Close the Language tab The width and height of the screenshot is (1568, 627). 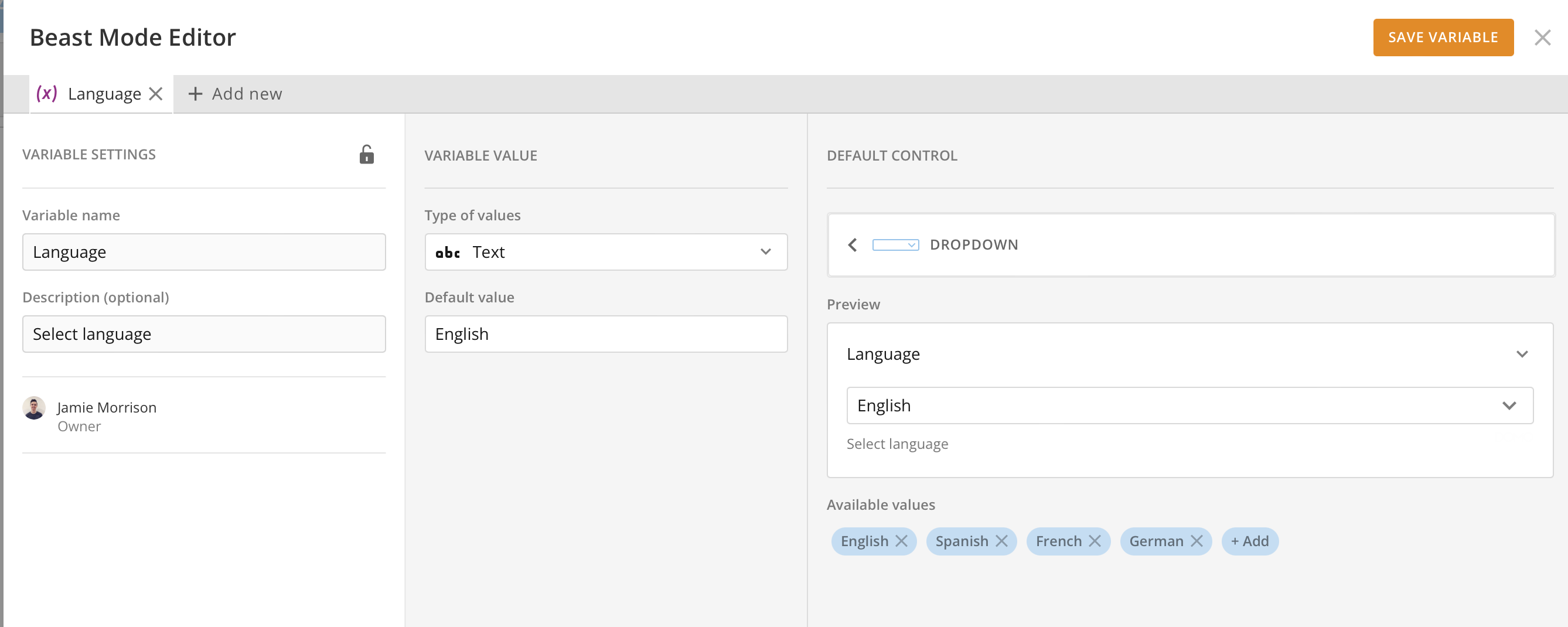pos(156,94)
